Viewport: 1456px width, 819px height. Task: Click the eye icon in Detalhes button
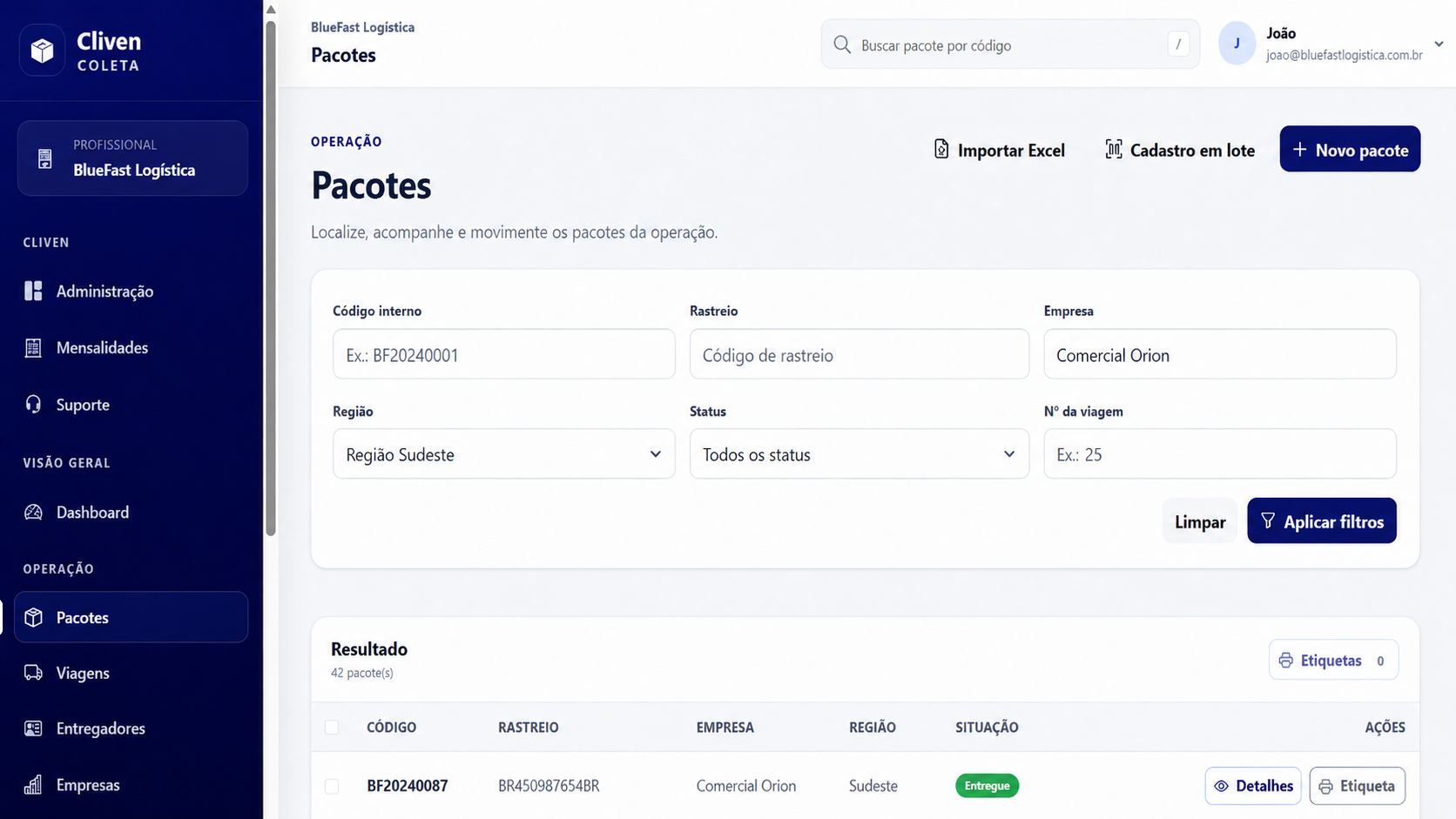1222,786
